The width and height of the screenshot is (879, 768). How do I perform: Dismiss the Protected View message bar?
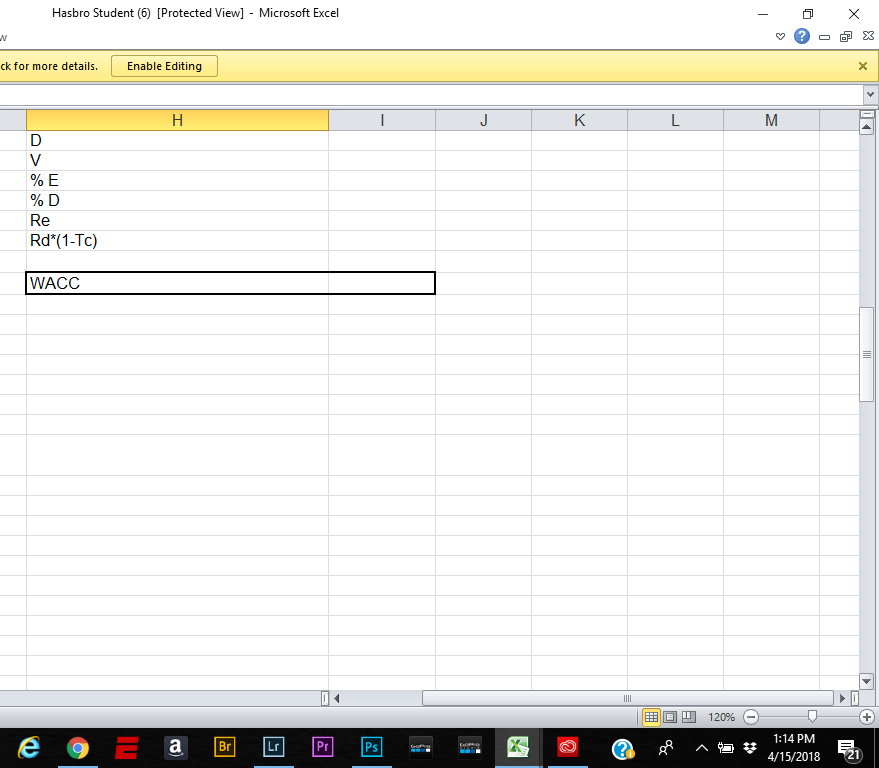pos(862,66)
